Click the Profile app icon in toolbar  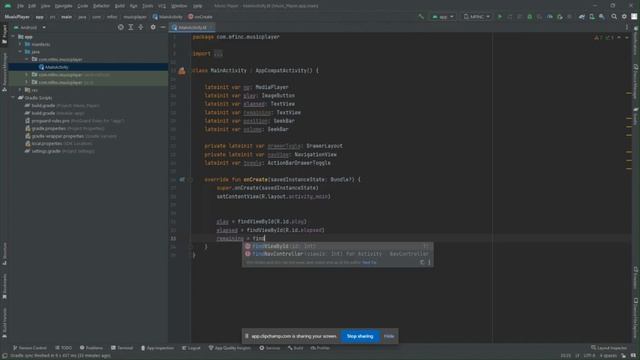point(550,17)
